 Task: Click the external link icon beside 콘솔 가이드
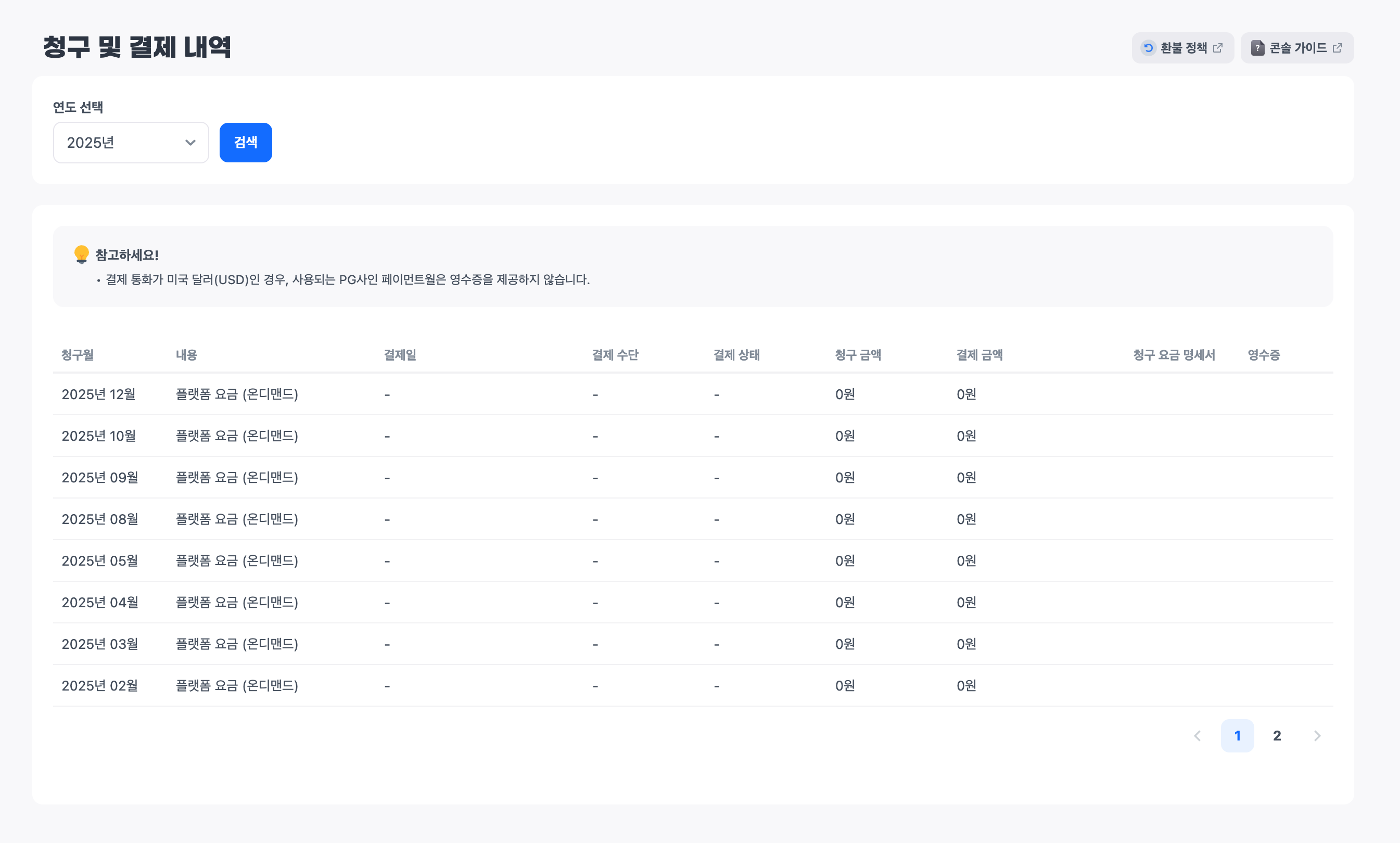coord(1338,48)
